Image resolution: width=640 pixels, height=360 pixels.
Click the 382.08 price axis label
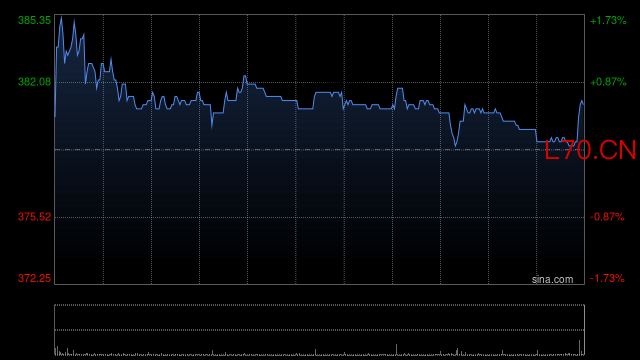[x=35, y=82]
